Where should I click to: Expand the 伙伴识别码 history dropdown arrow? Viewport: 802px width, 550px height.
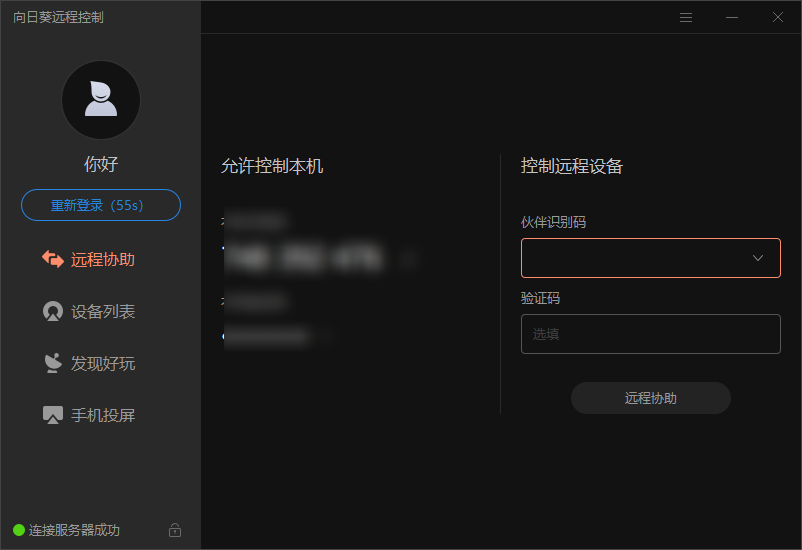[x=758, y=258]
